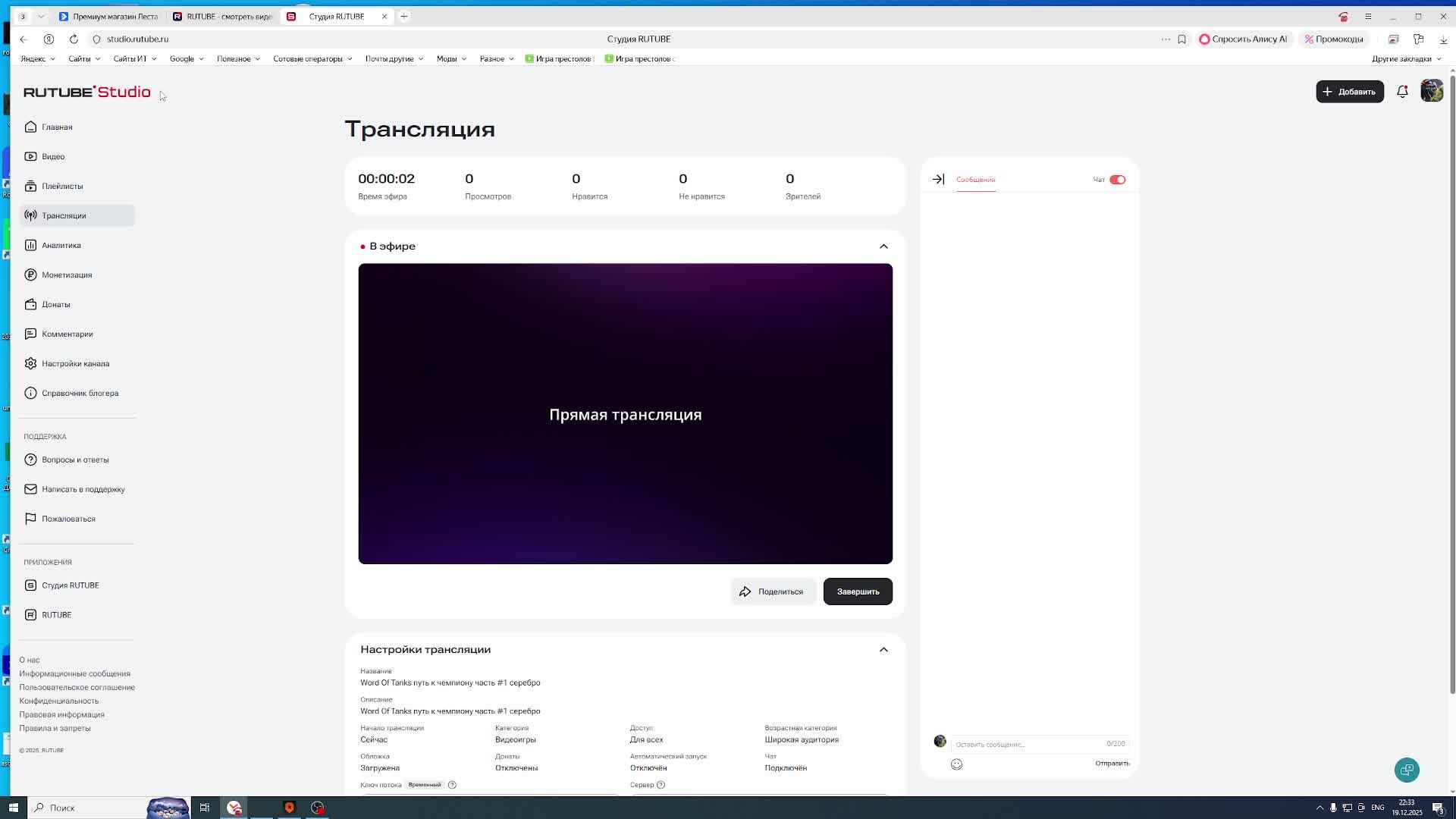Collapse Настройки трансляции section
This screenshot has height=819, width=1456.
coord(883,650)
